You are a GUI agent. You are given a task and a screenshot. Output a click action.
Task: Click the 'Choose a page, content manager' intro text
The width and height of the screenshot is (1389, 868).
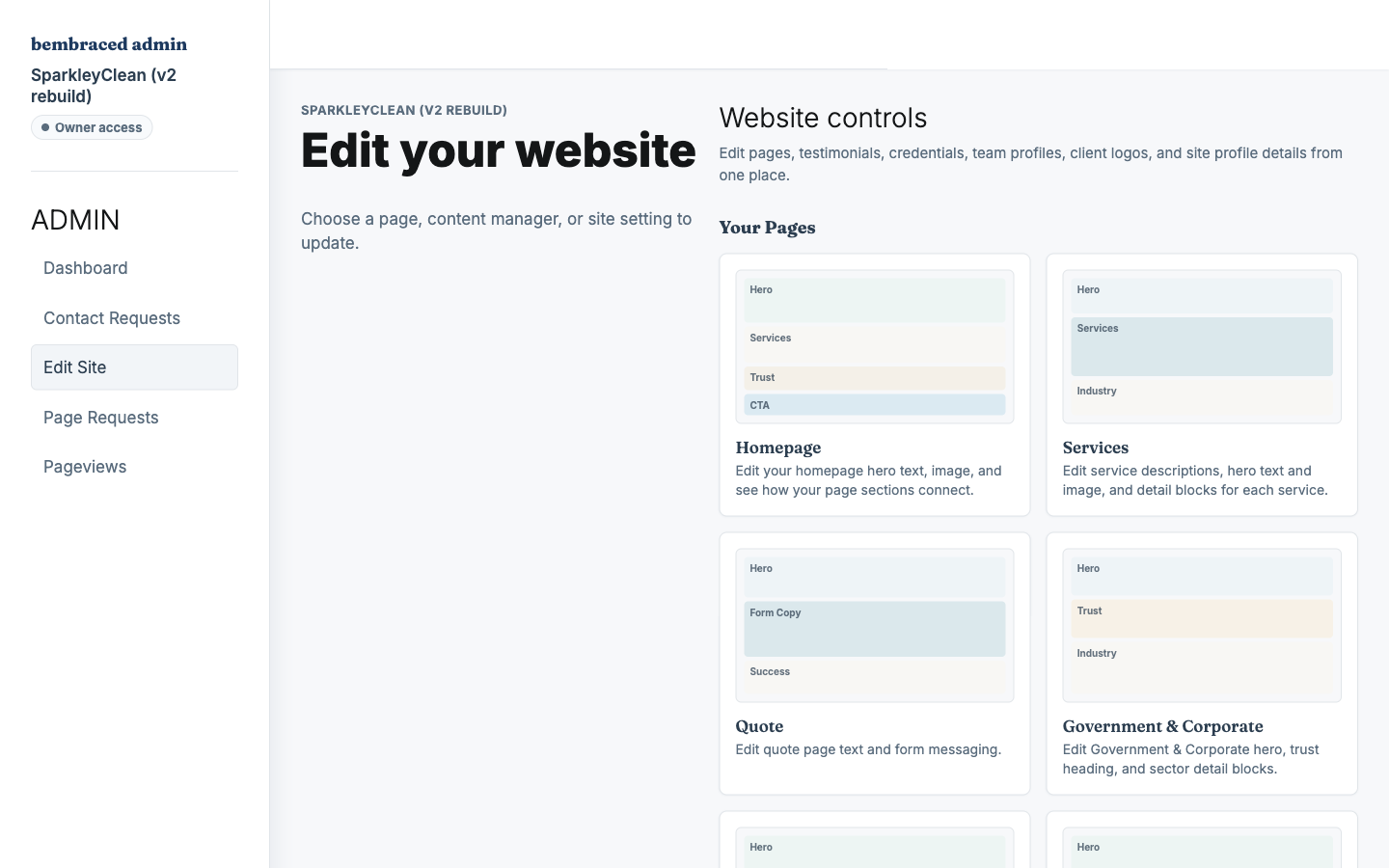pyautogui.click(x=496, y=231)
